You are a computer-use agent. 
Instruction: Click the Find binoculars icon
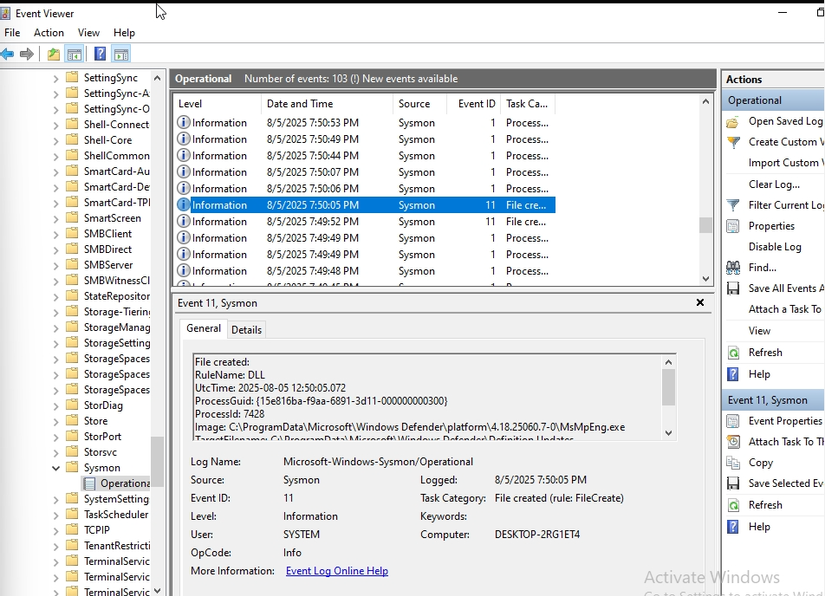pyautogui.click(x=733, y=268)
